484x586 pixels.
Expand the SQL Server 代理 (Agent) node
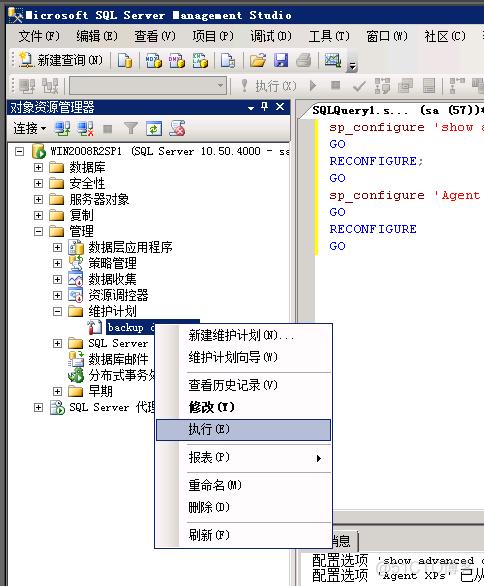coord(38,407)
